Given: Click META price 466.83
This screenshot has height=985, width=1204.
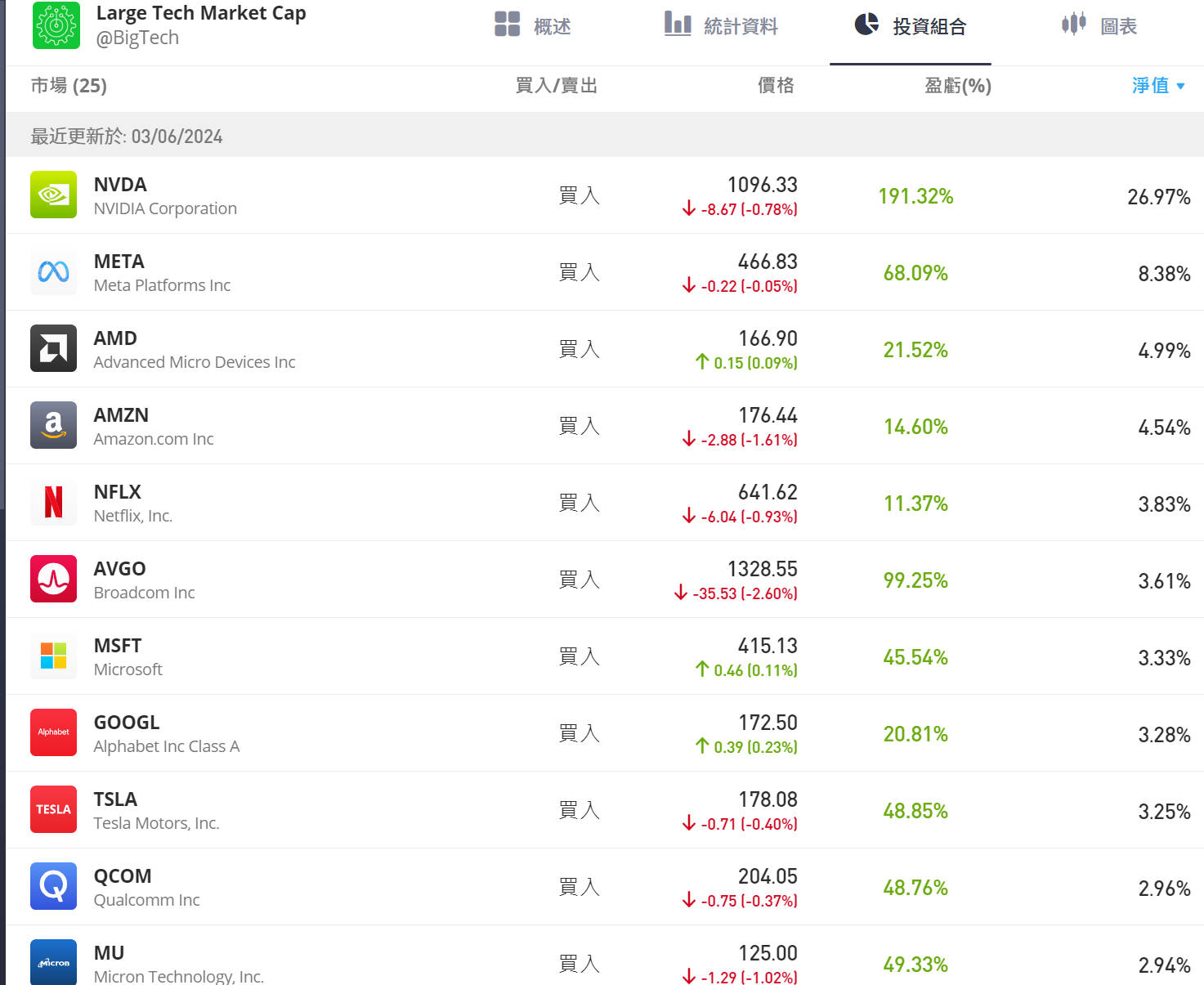Looking at the screenshot, I should (768, 262).
